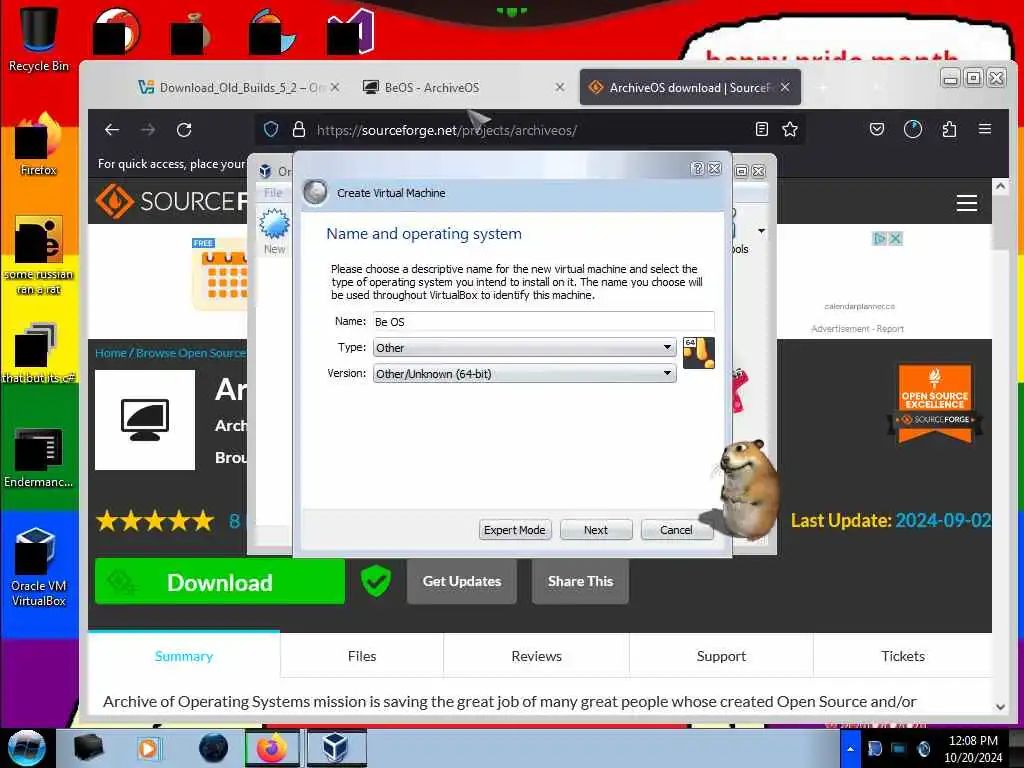This screenshot has width=1024, height=768.
Task: Click the Open Source Excellence badge
Action: 935,405
